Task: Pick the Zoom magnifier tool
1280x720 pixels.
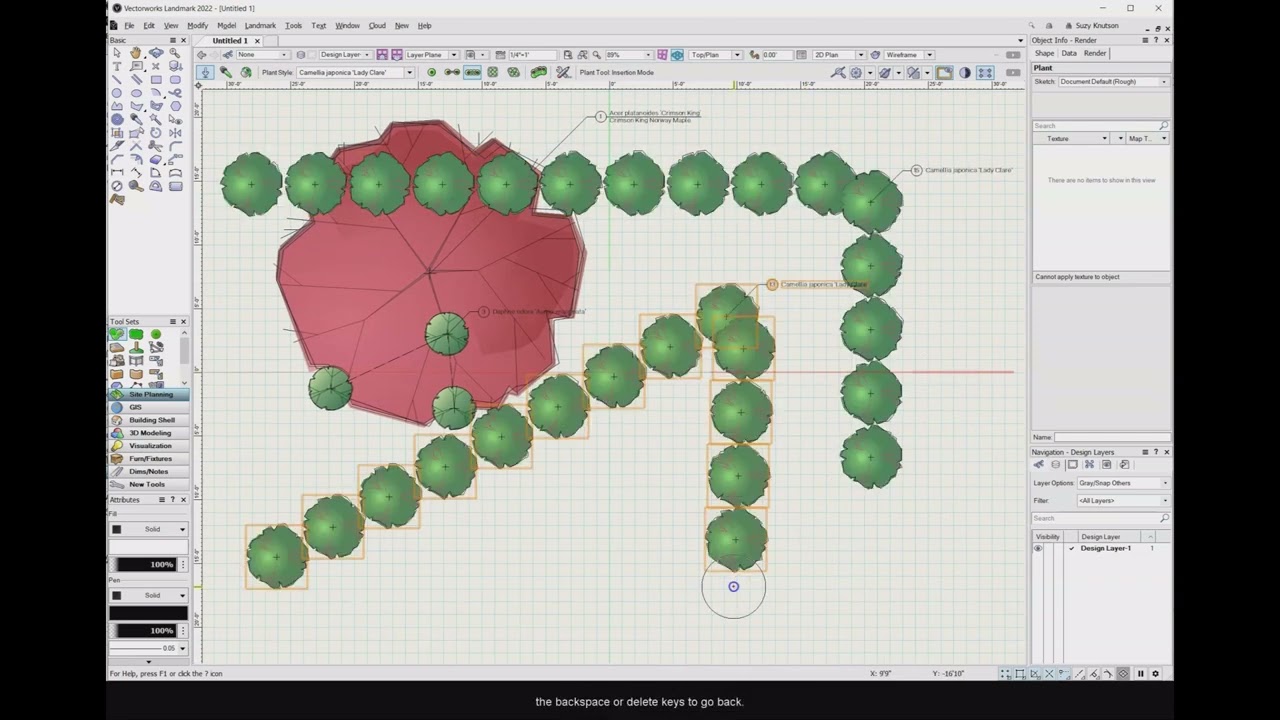Action: pos(175,53)
